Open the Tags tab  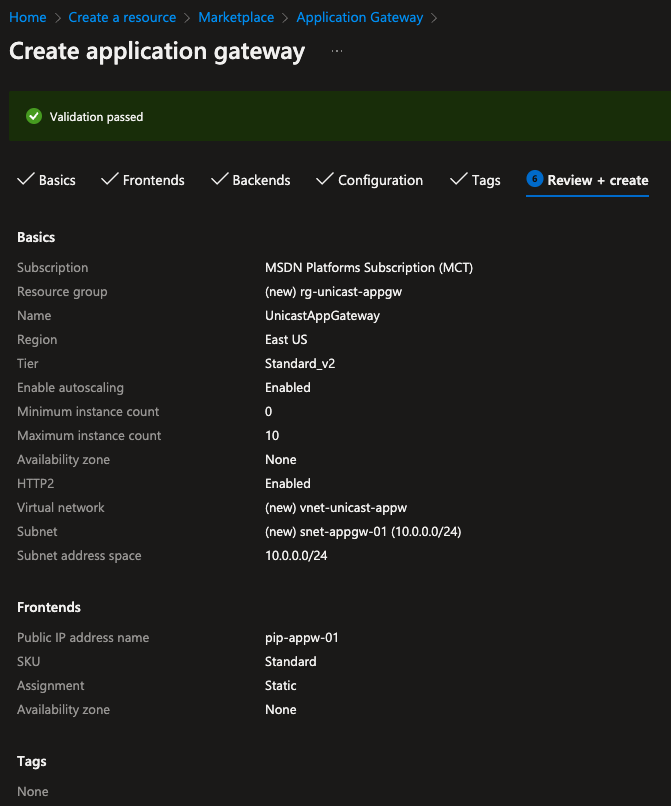pyautogui.click(x=486, y=181)
